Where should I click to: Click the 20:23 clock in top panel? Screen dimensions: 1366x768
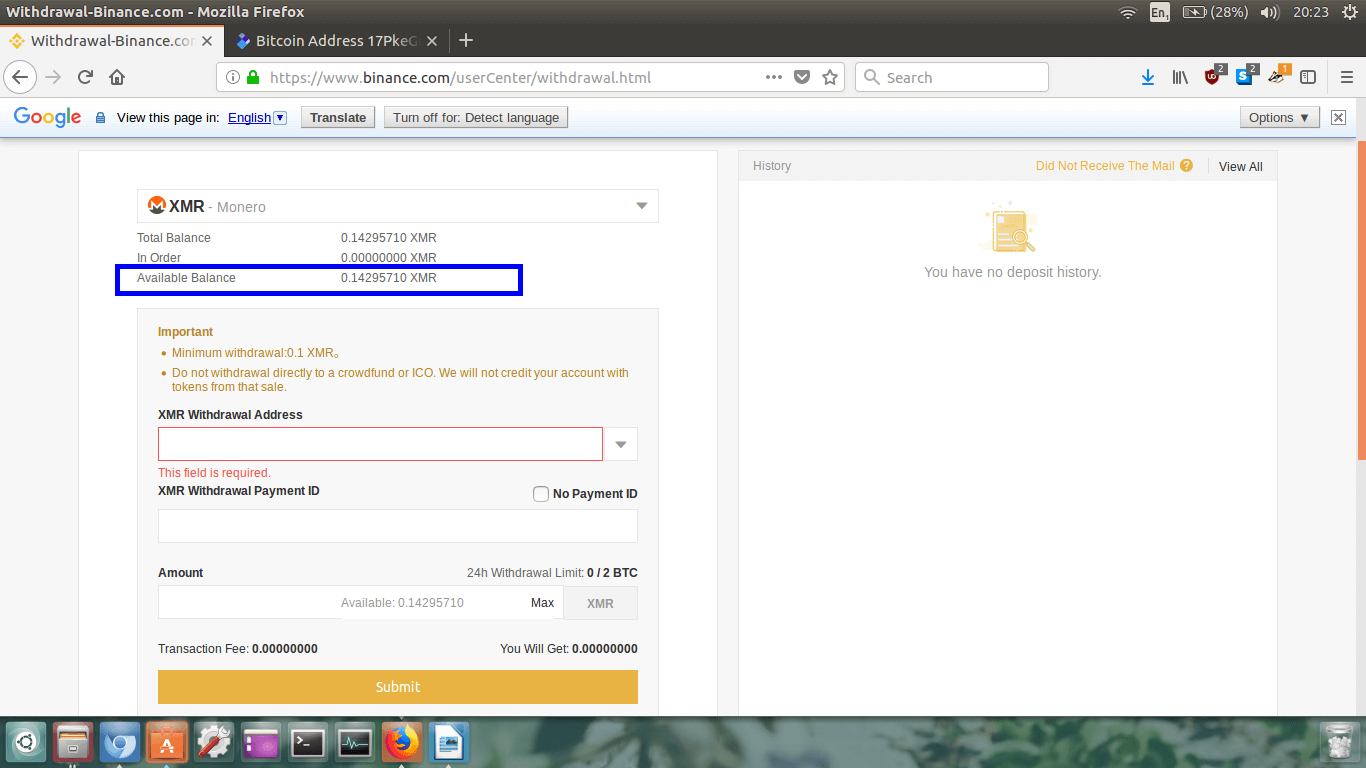click(x=1311, y=12)
